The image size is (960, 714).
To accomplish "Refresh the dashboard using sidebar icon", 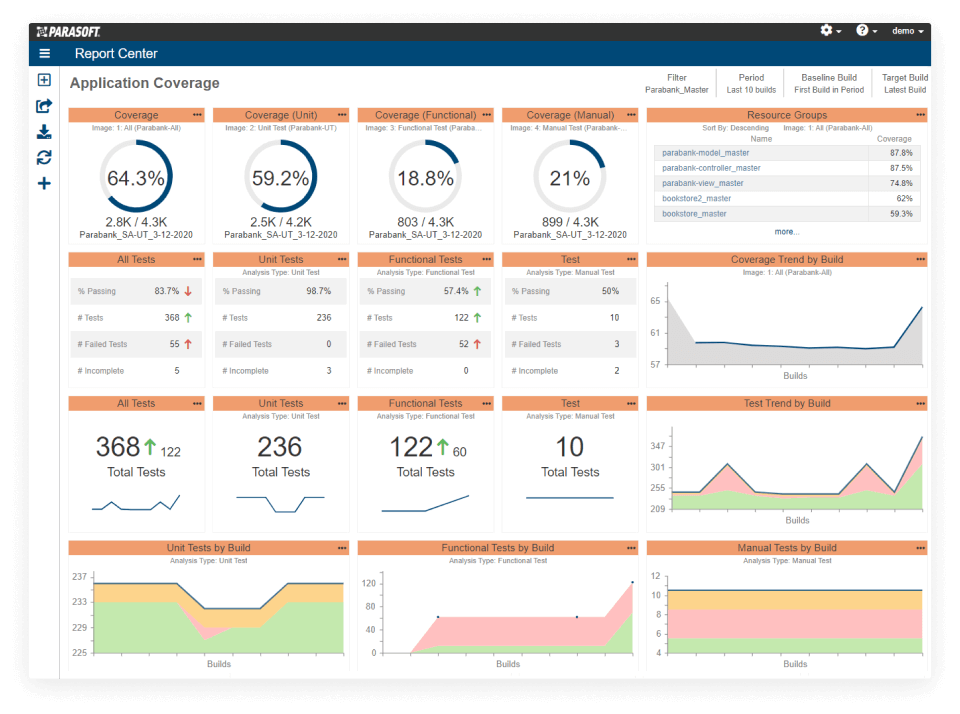I will [44, 158].
